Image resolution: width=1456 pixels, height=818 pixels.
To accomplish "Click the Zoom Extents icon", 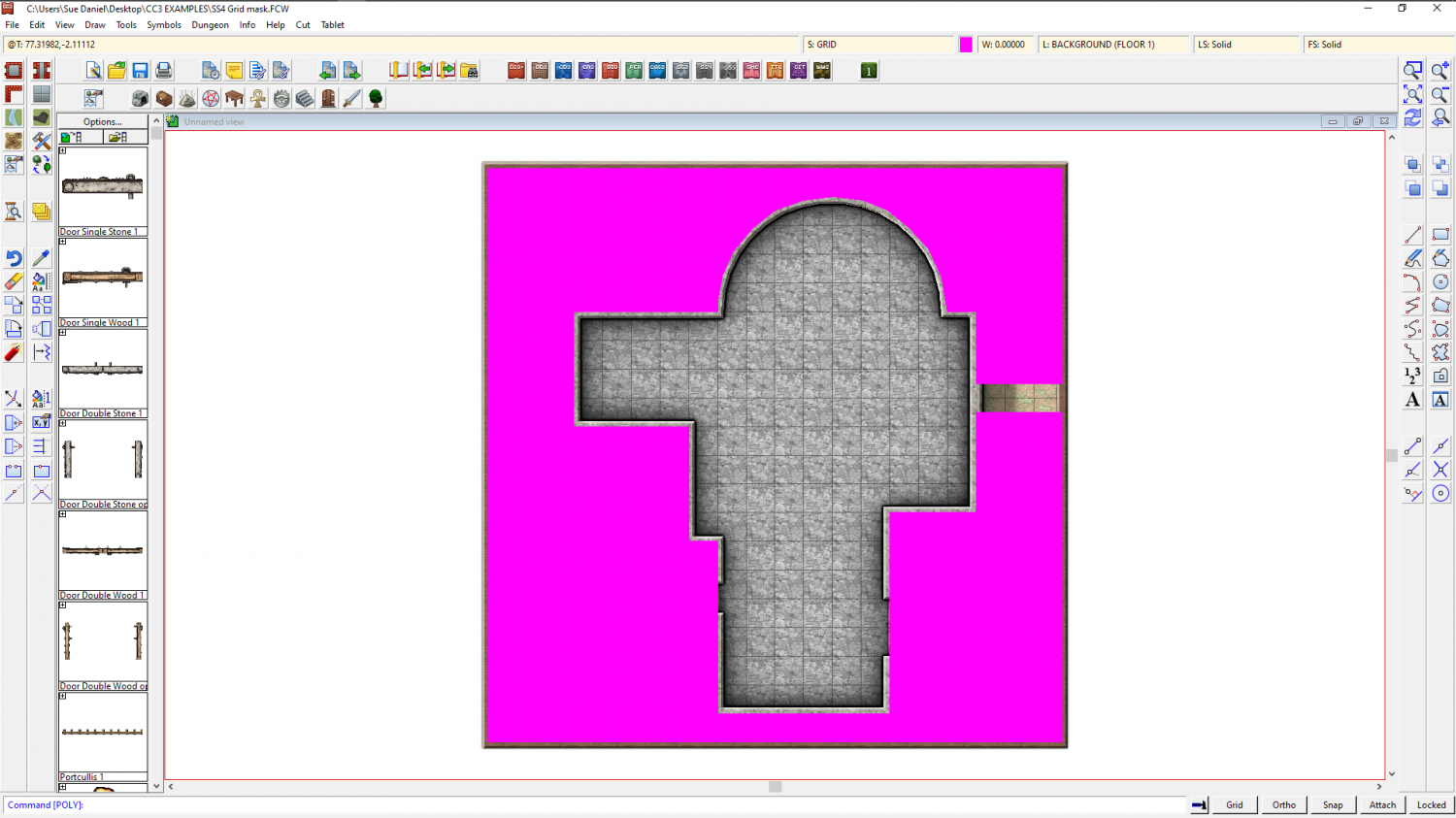I will click(1412, 94).
